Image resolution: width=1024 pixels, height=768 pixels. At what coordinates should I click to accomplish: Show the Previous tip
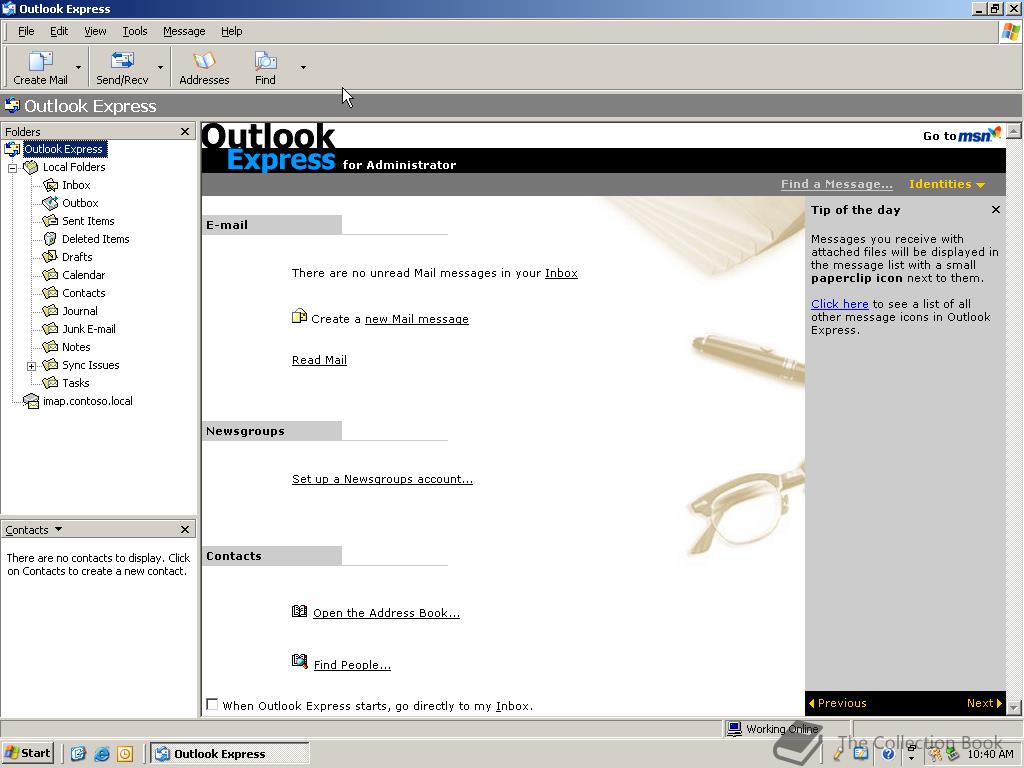(838, 703)
